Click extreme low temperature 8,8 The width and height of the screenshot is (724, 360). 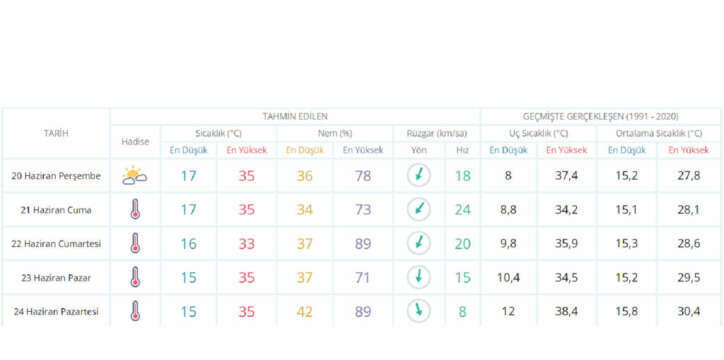tap(508, 210)
